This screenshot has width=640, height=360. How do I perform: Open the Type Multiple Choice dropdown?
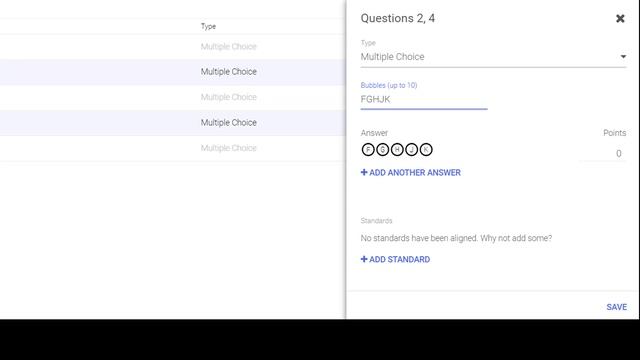coord(493,57)
